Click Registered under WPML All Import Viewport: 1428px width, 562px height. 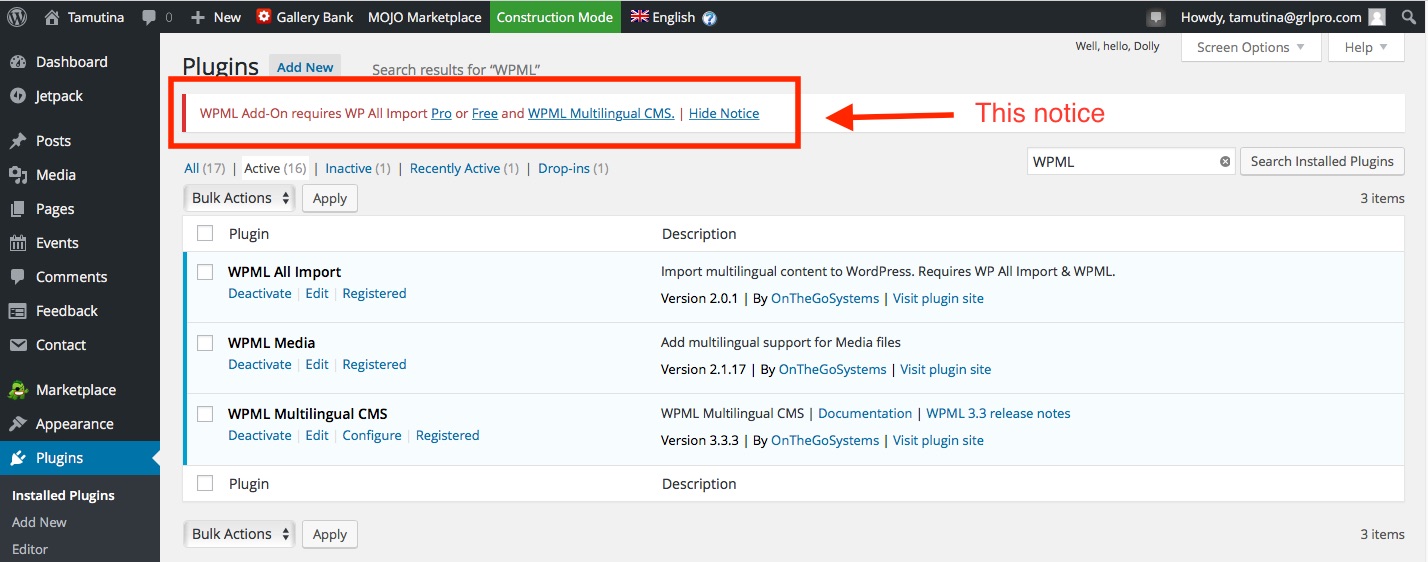(374, 293)
